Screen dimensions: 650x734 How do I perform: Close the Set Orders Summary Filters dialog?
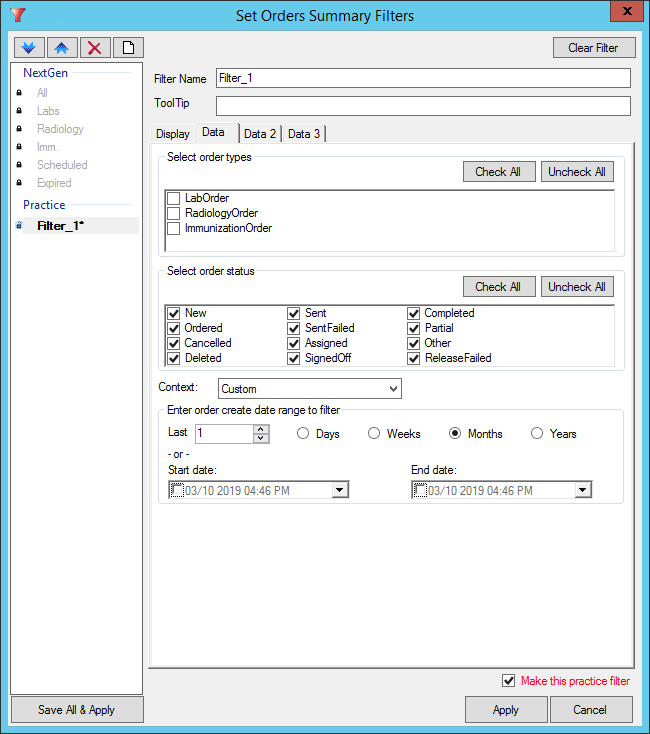coord(627,11)
